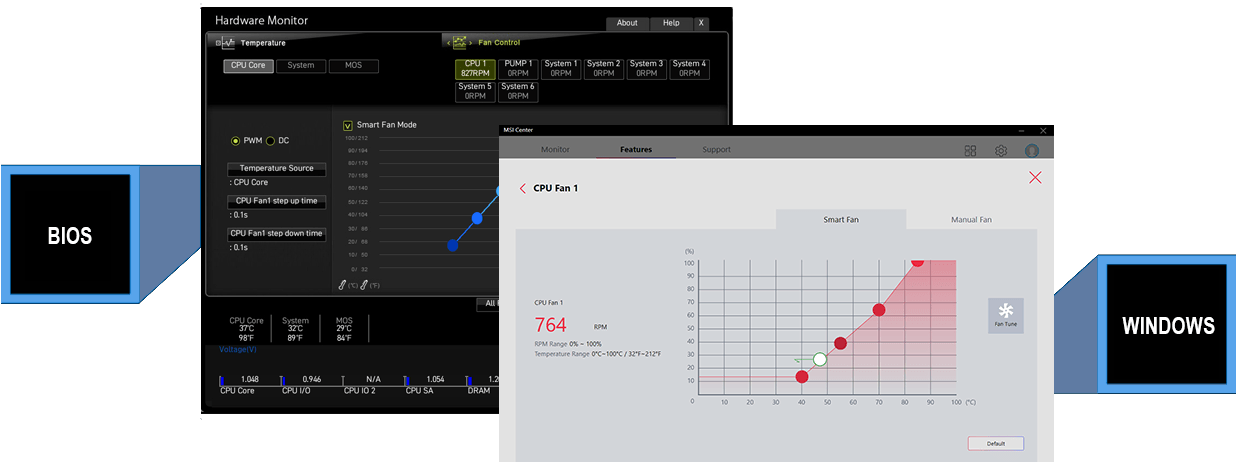Click the System 32°C temperature reading
Image resolution: width=1238 pixels, height=476 pixels.
pyautogui.click(x=295, y=328)
